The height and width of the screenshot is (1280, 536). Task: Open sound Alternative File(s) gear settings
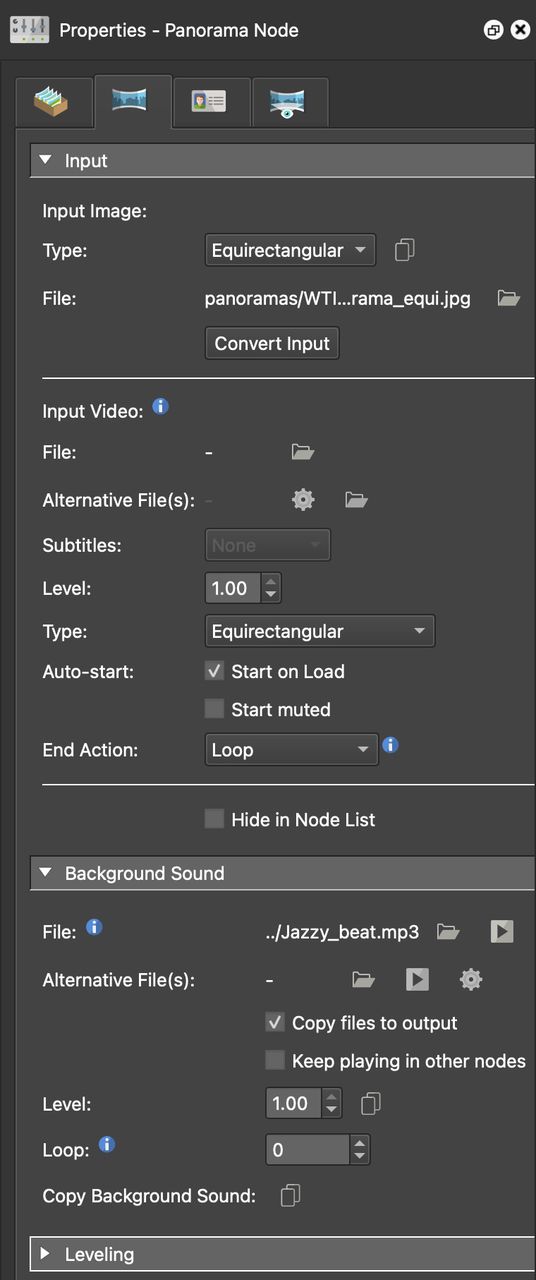[471, 980]
